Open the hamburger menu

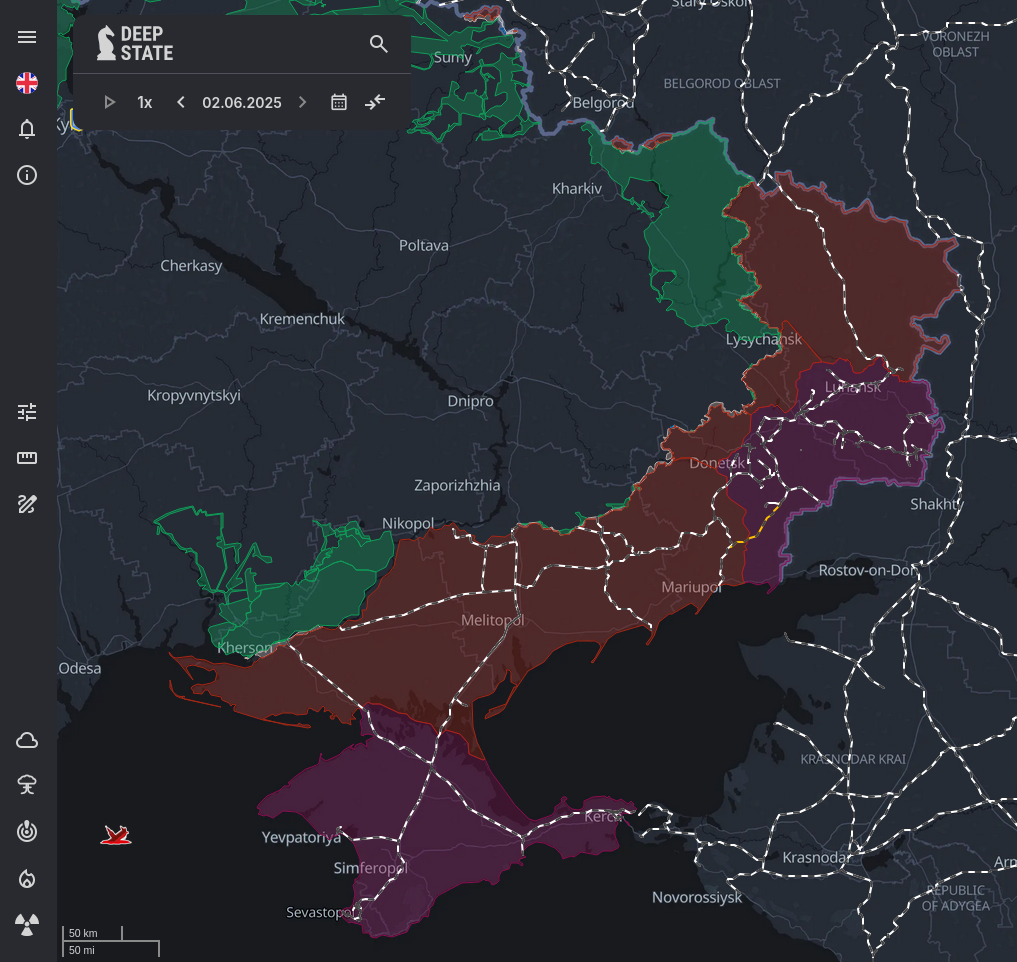click(27, 37)
